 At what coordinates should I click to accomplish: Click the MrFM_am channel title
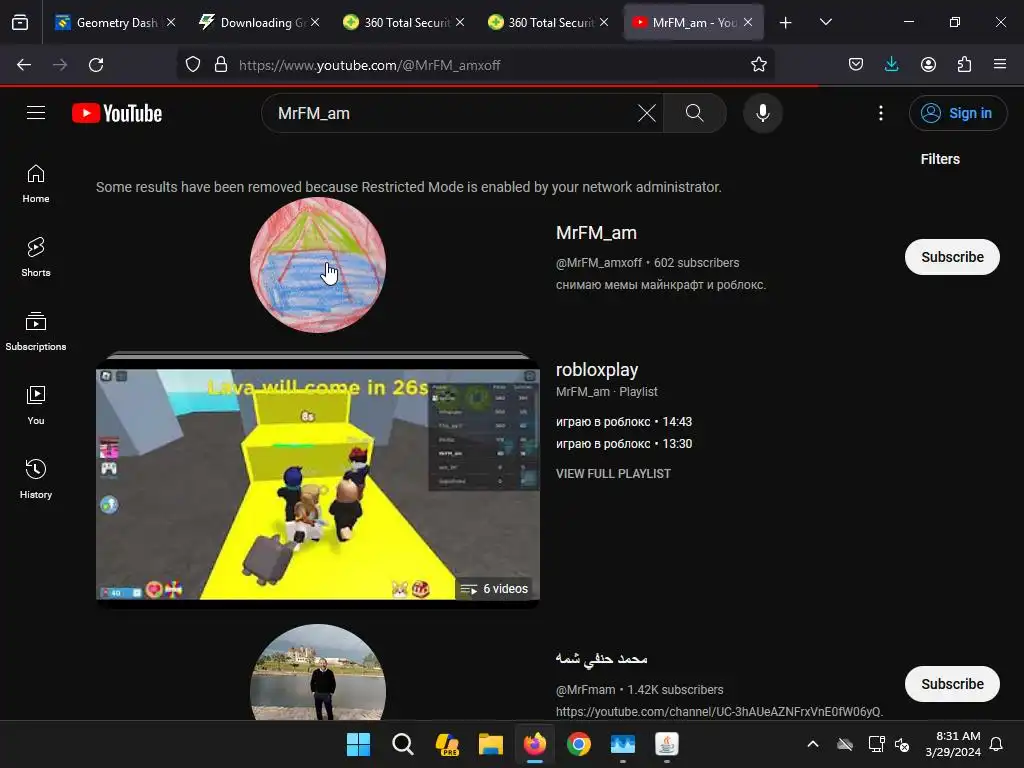tap(596, 233)
